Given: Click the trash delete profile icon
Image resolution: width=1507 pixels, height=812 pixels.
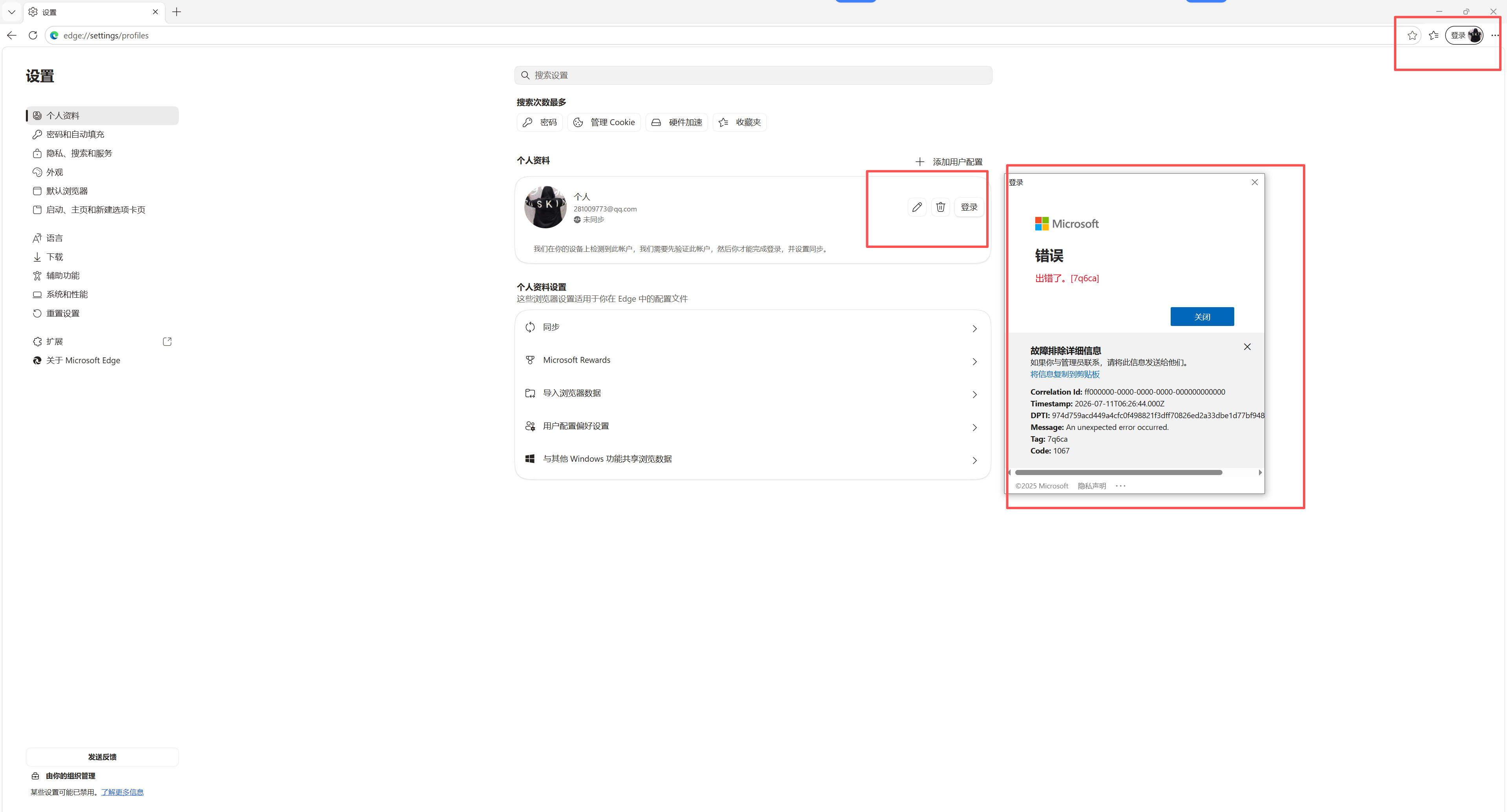Looking at the screenshot, I should tap(940, 207).
